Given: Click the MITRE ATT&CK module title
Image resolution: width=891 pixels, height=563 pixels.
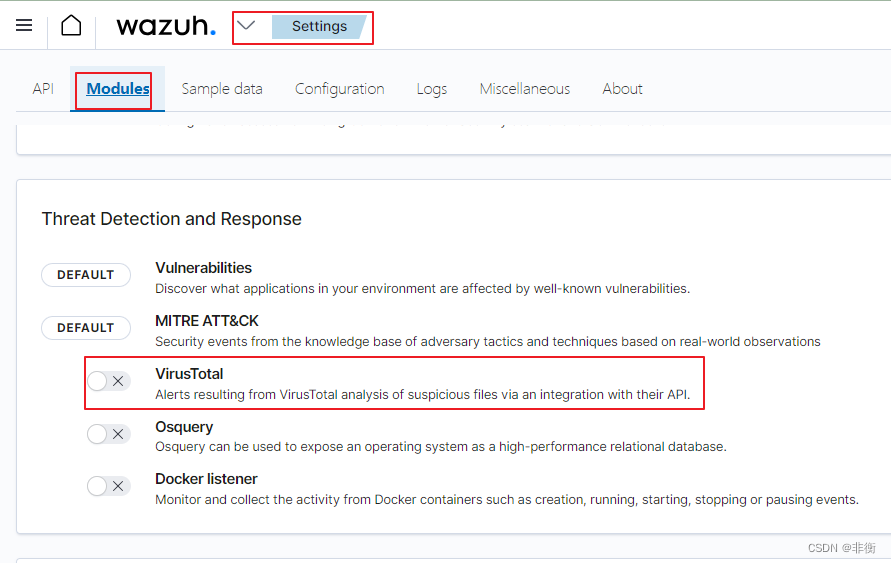Looking at the screenshot, I should (x=207, y=321).
